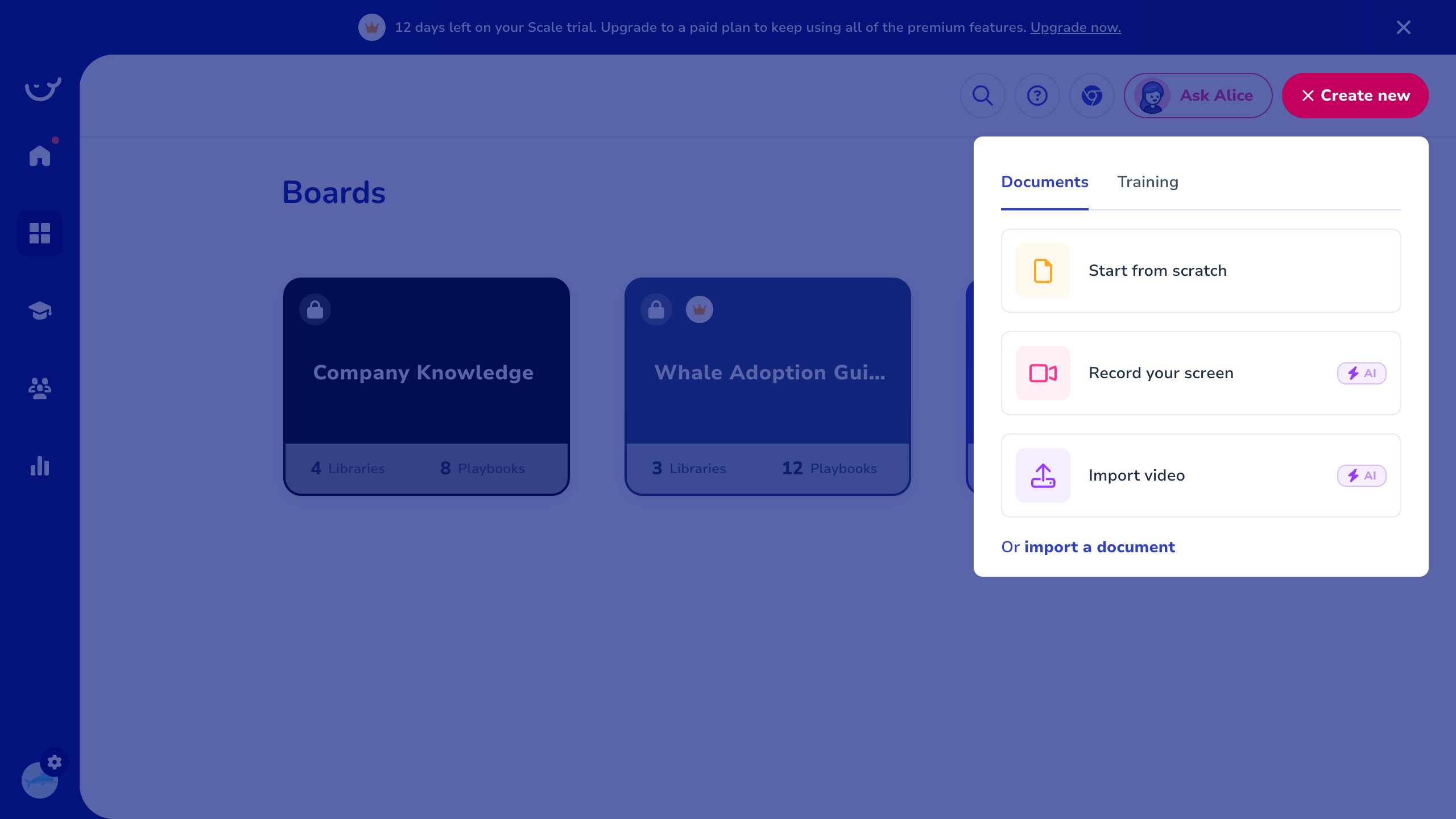1456x819 pixels.
Task: Open the Users group icon in sidebar
Action: coord(40,388)
